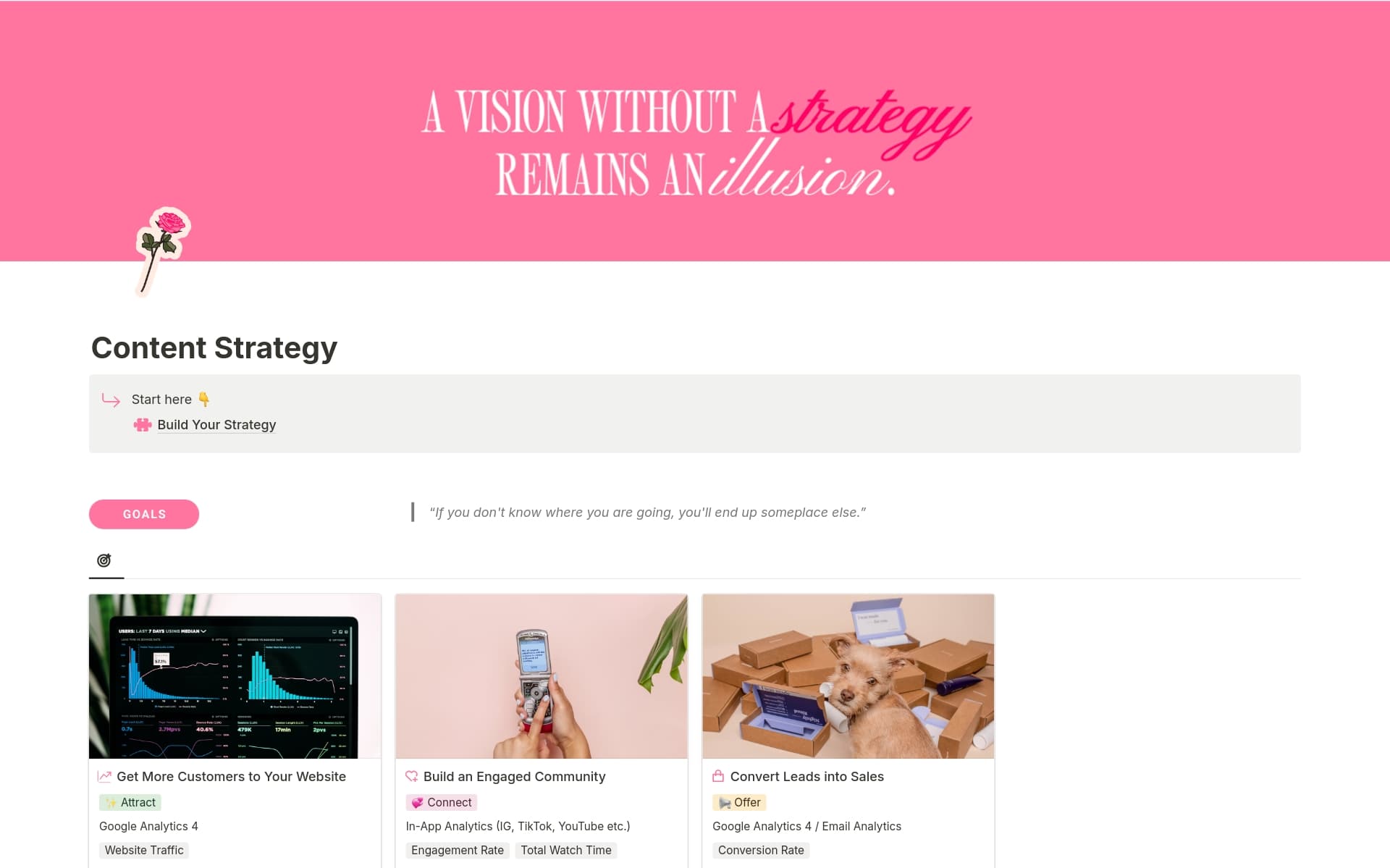The width and height of the screenshot is (1390, 868).
Task: Click the chart icon next to Get More Customers
Action: tap(105, 777)
